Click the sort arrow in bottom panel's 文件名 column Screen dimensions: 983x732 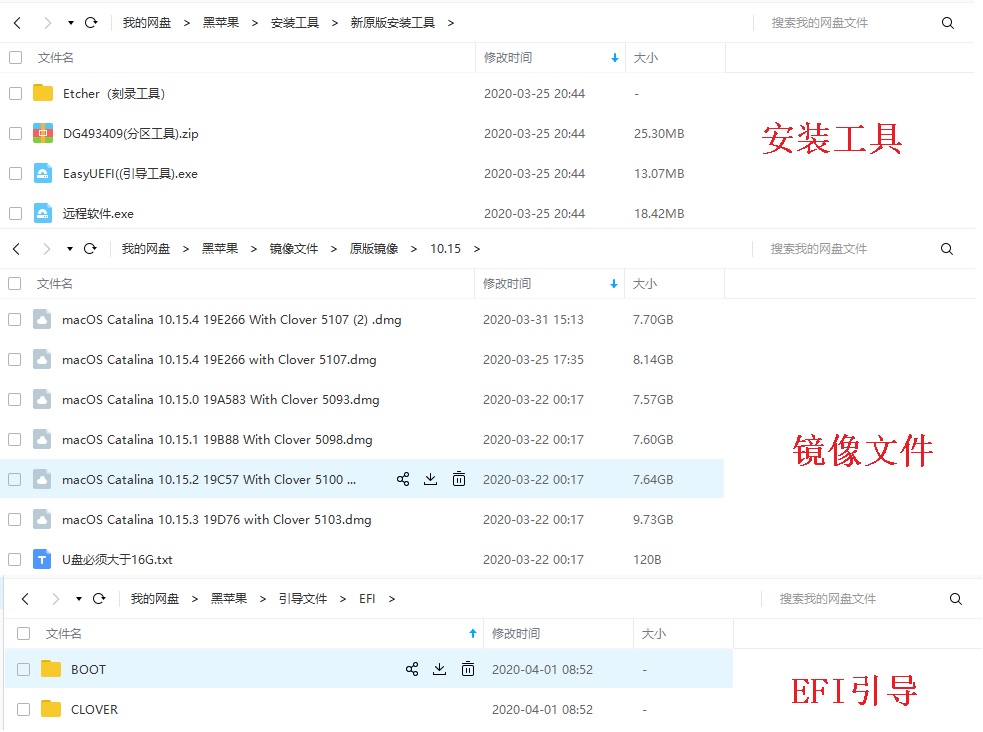point(473,634)
